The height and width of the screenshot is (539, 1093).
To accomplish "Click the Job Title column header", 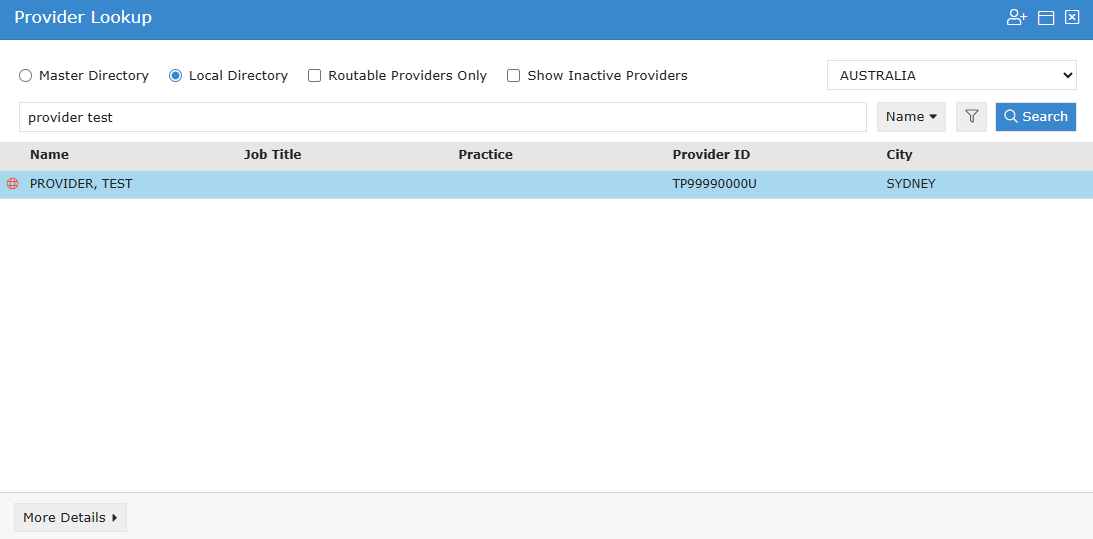I will point(272,155).
